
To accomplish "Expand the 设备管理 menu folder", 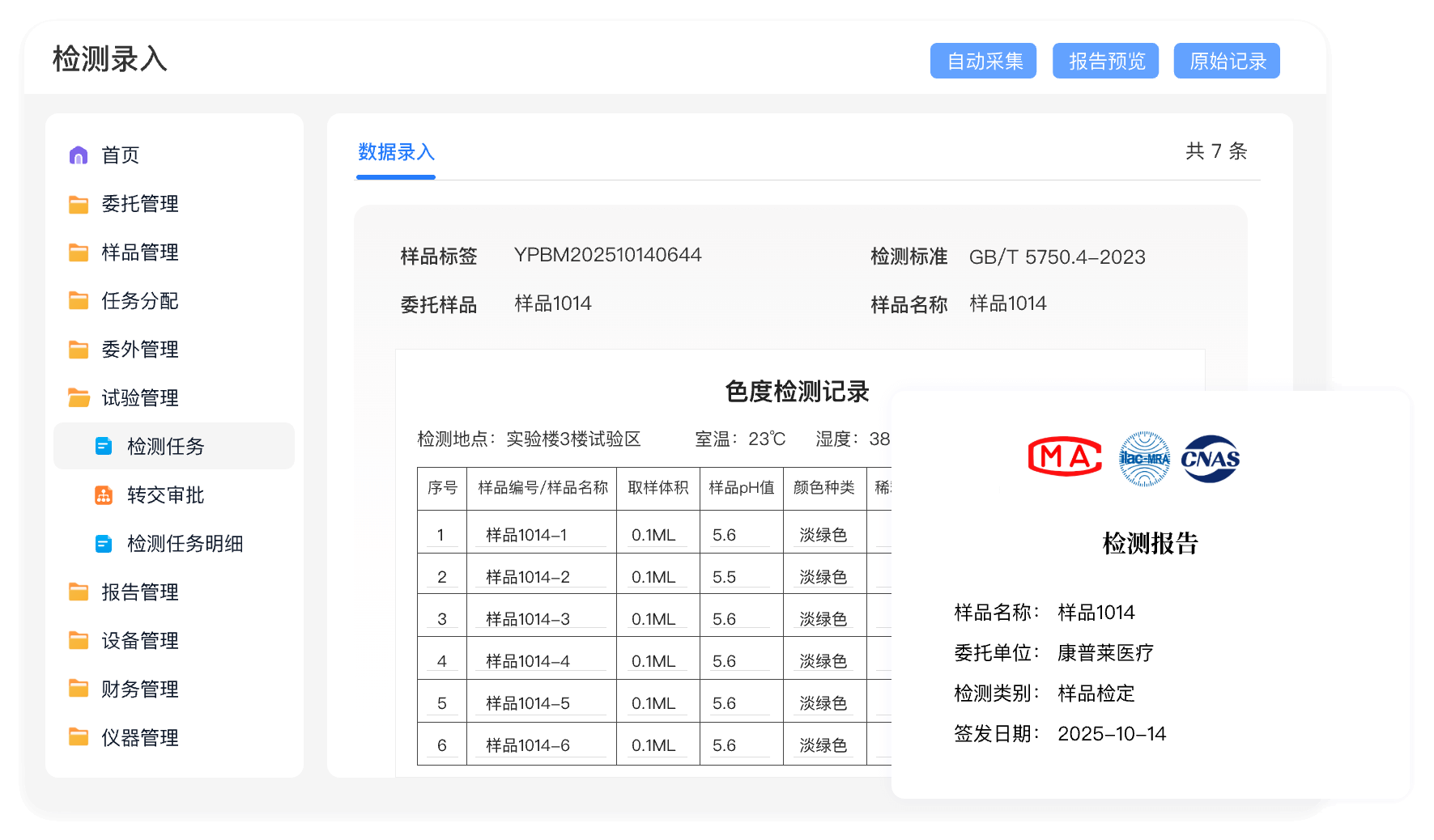I will point(139,641).
